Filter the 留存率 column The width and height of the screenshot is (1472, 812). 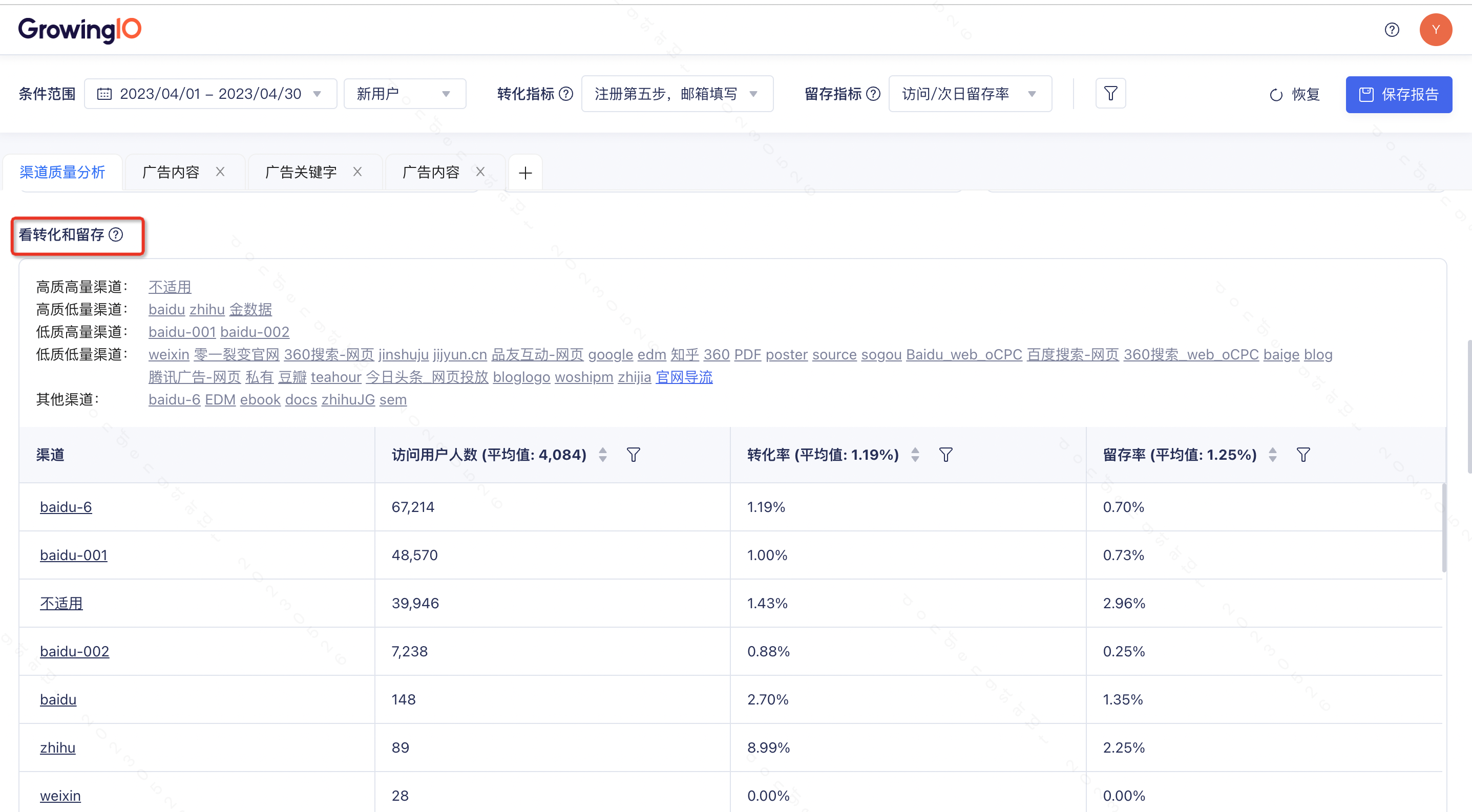[x=1303, y=455]
